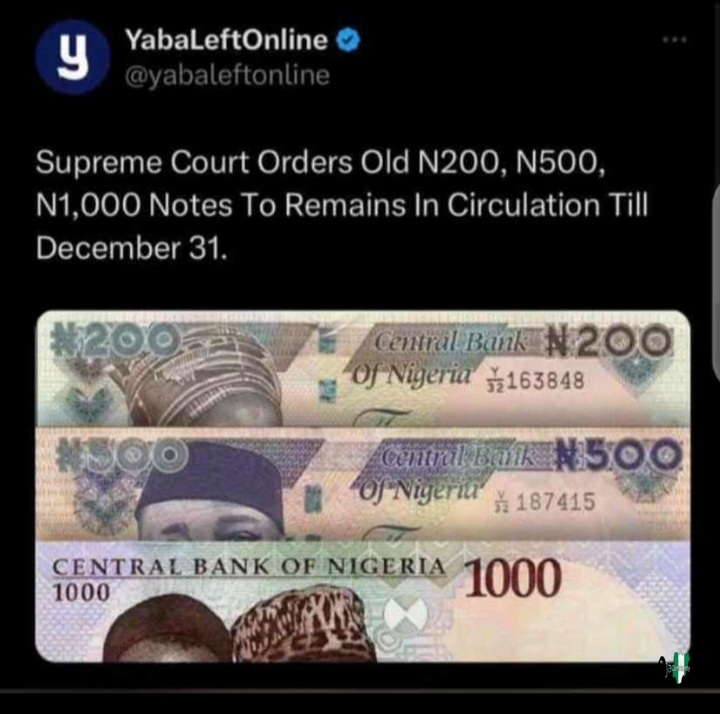The width and height of the screenshot is (720, 714).
Task: Click the bold ₦500 denomination beside Central Bank
Action: tap(618, 454)
